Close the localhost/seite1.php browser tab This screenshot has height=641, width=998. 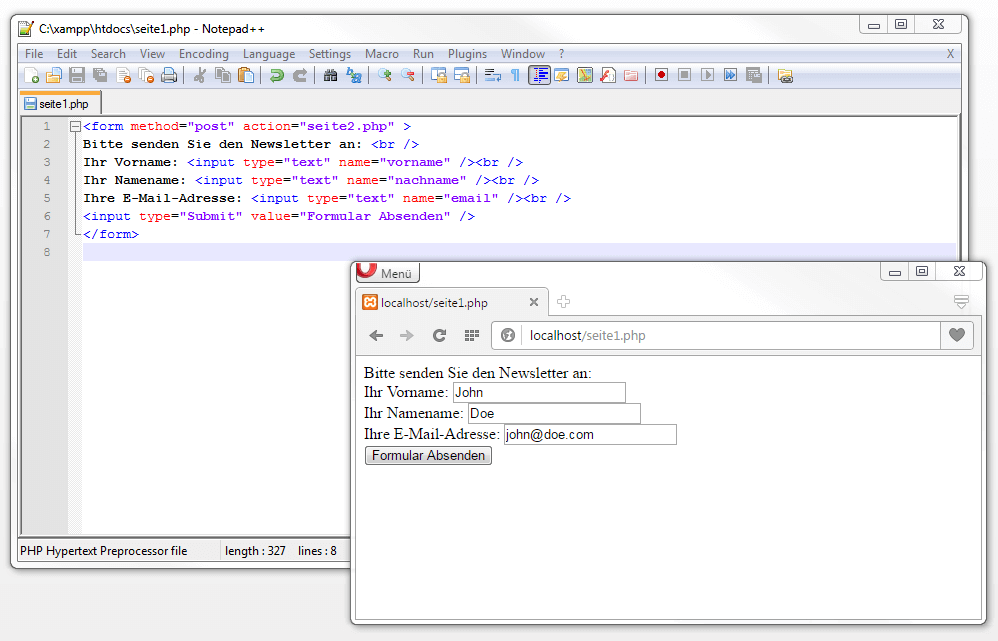pyautogui.click(x=534, y=302)
